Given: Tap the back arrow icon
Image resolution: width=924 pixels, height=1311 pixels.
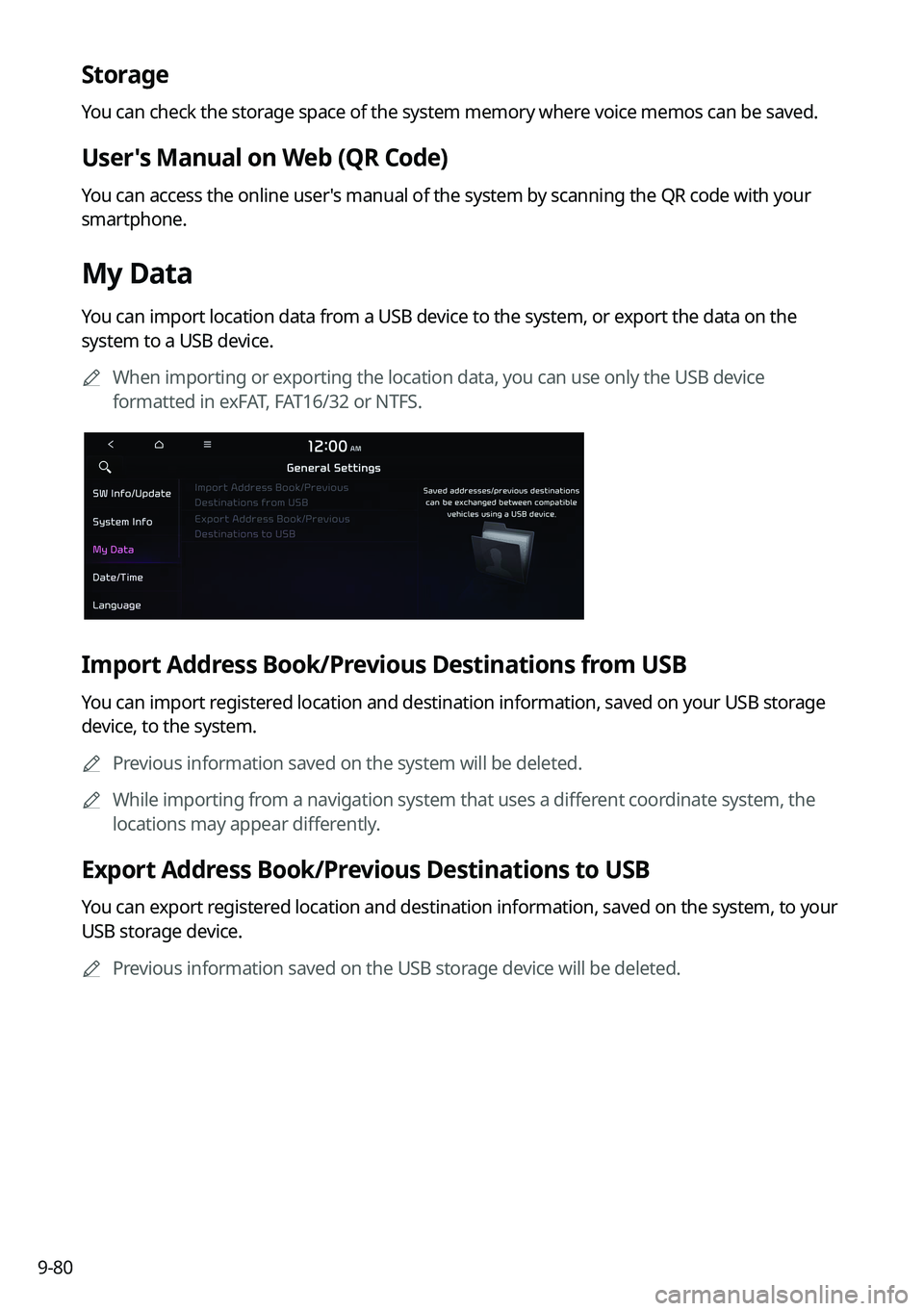Looking at the screenshot, I should (x=111, y=445).
